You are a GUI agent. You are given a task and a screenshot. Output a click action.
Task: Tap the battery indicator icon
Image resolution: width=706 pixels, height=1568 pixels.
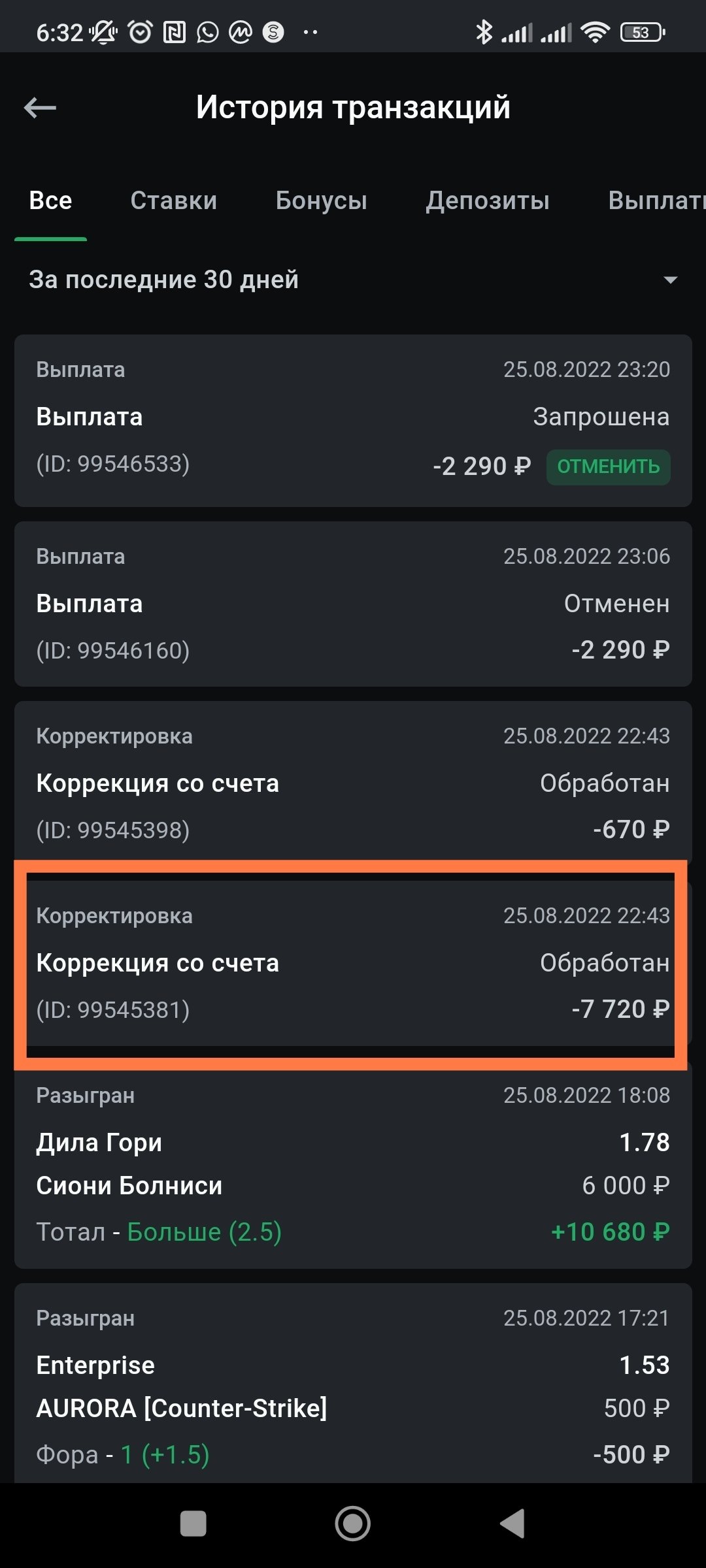(x=642, y=32)
